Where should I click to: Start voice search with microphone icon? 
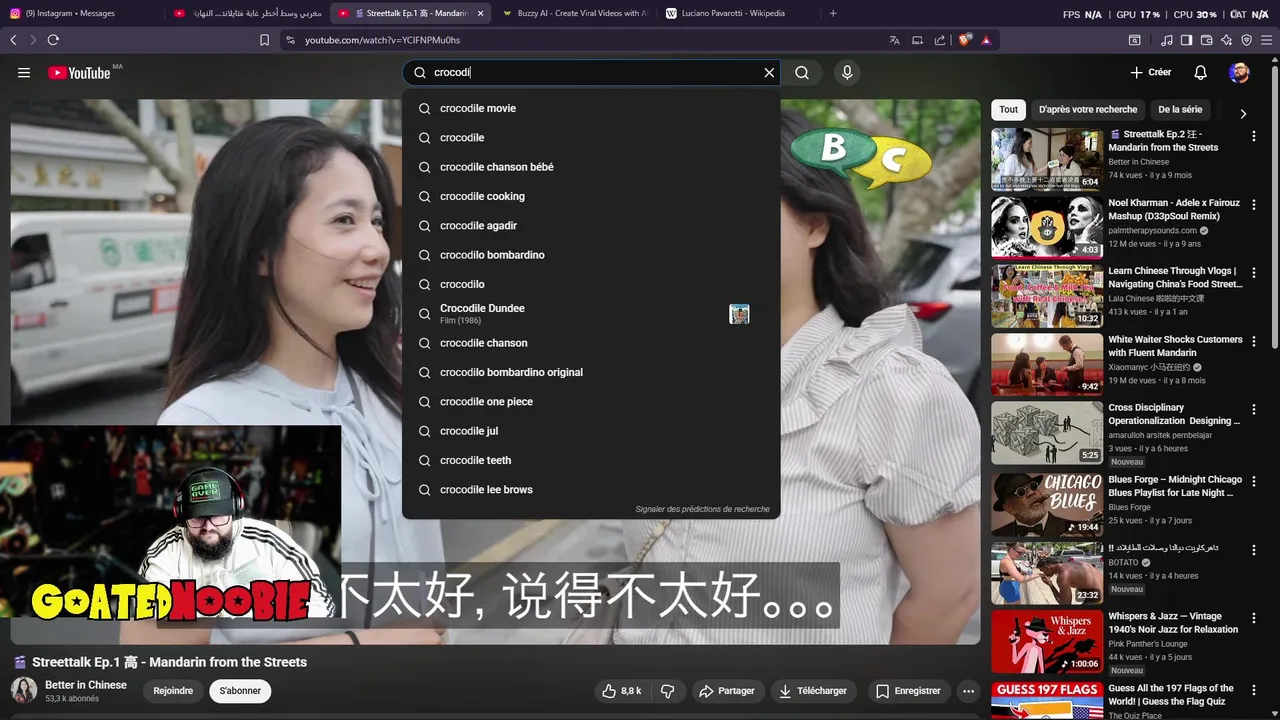(847, 73)
